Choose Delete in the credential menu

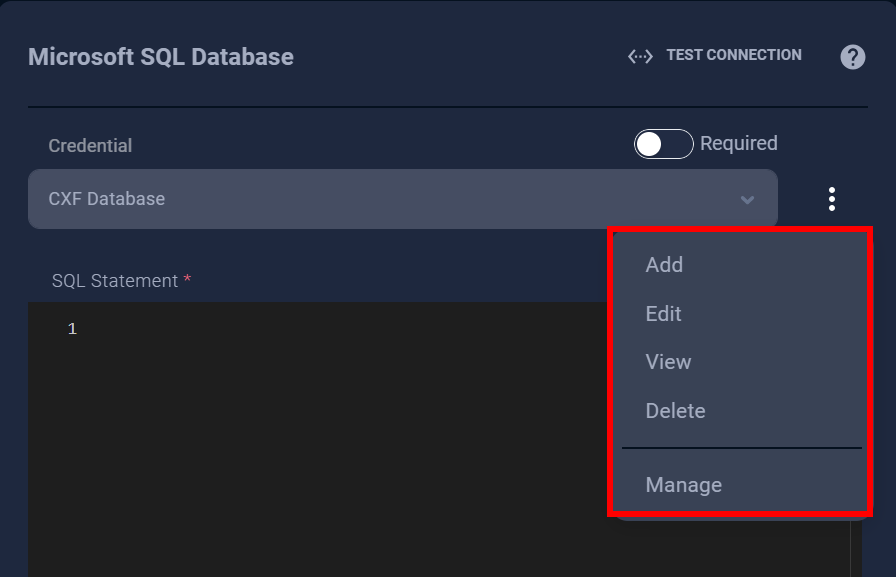point(675,411)
